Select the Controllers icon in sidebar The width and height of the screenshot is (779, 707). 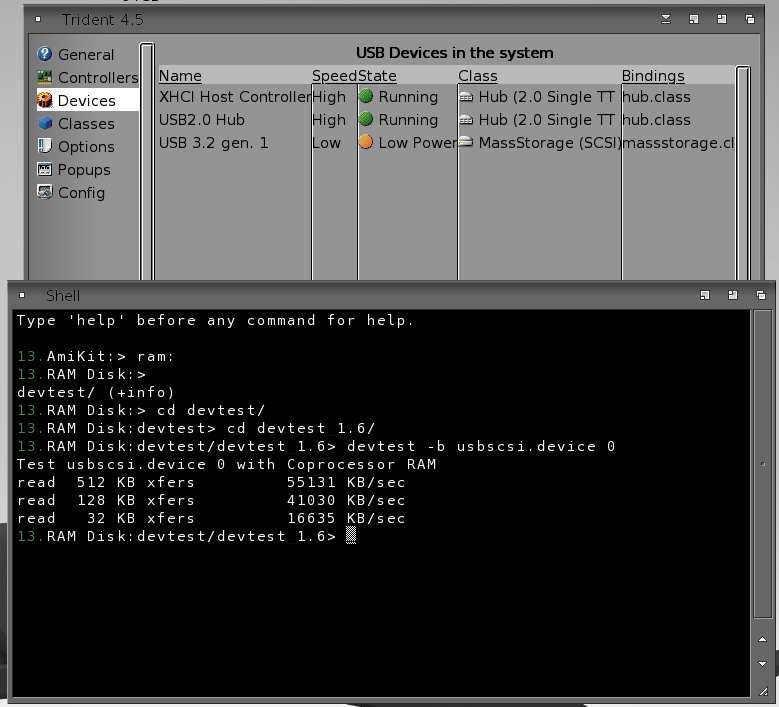(44, 77)
